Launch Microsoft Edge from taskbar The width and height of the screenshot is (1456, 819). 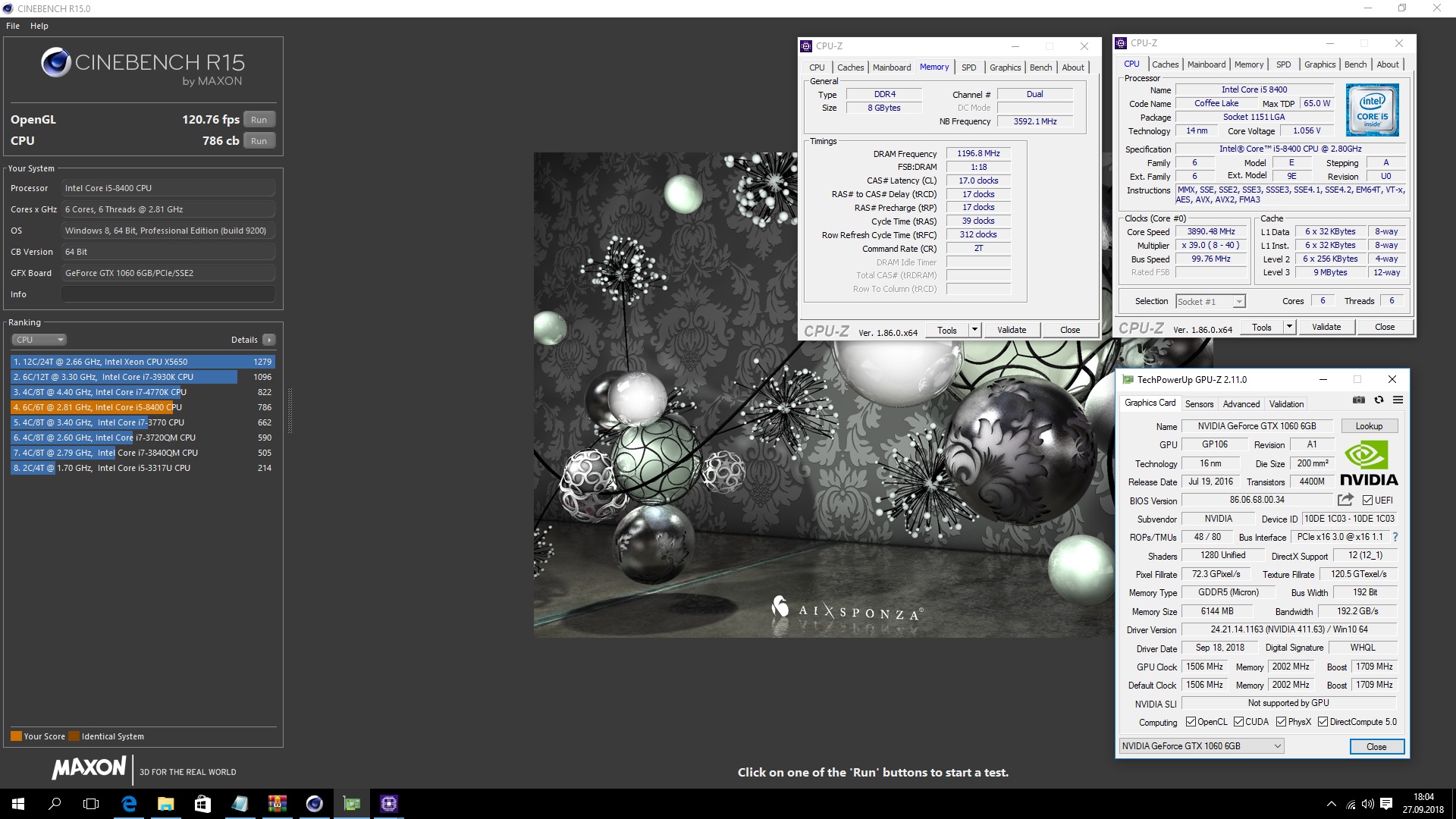129,804
